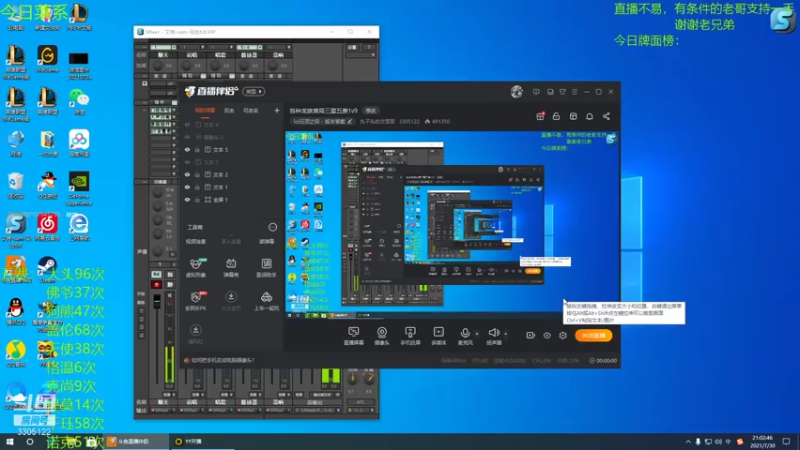
Task: Toggle visibility of layer 文本 1
Action: [187, 187]
